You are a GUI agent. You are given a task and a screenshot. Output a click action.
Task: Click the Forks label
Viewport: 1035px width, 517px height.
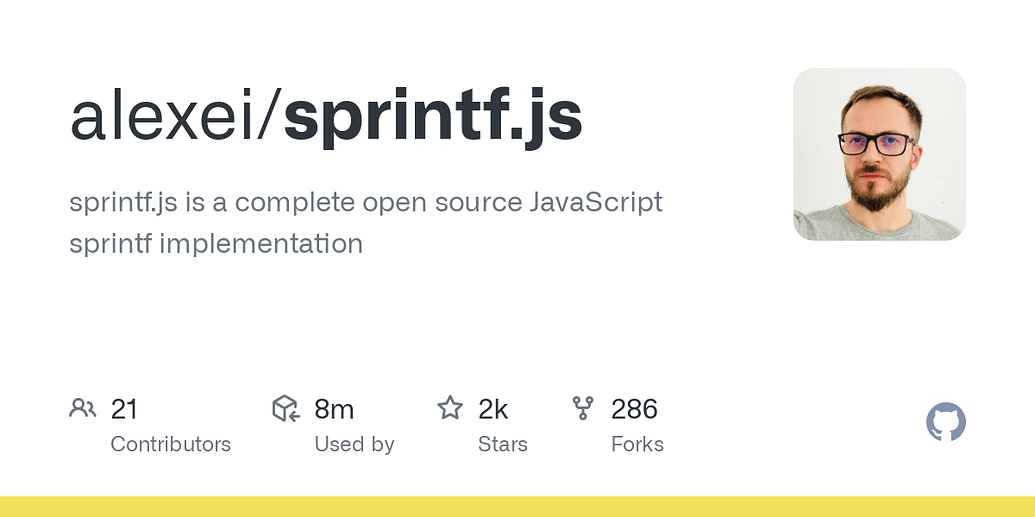(637, 444)
